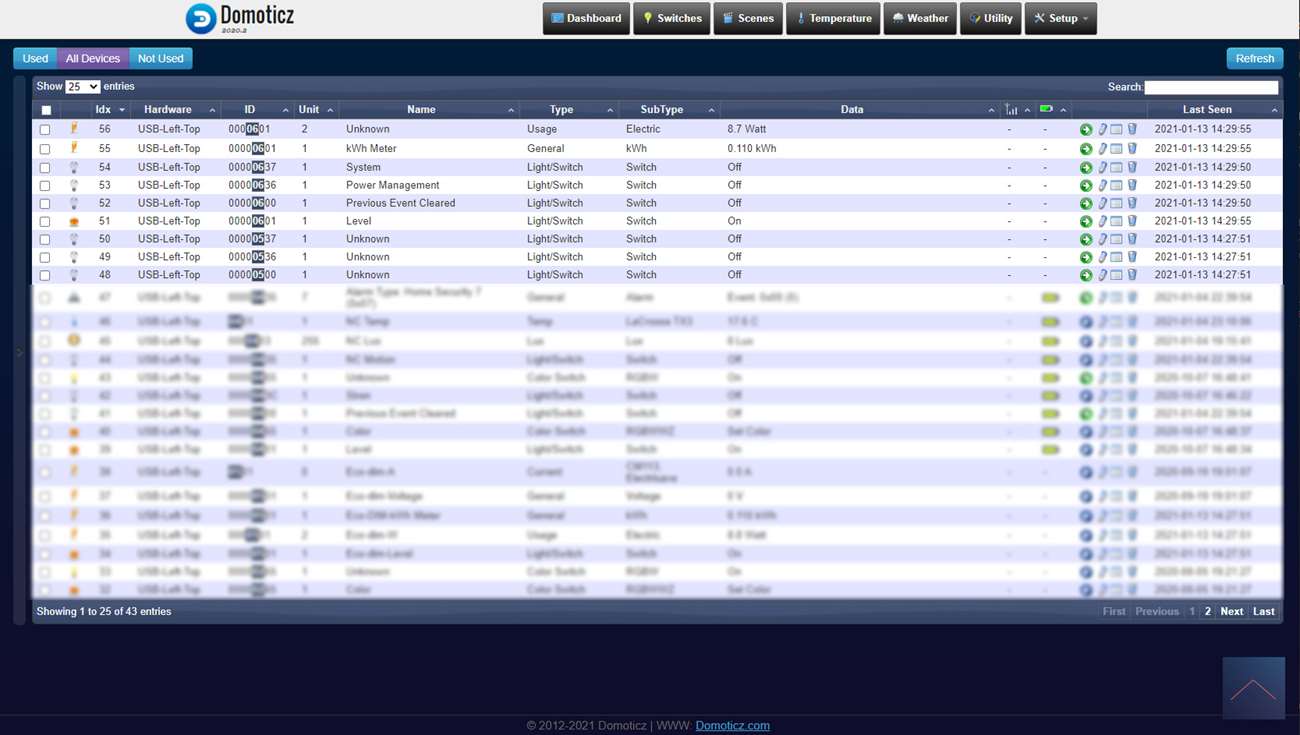Check the box for device Idx 55
The height and width of the screenshot is (735, 1300).
pyautogui.click(x=45, y=149)
